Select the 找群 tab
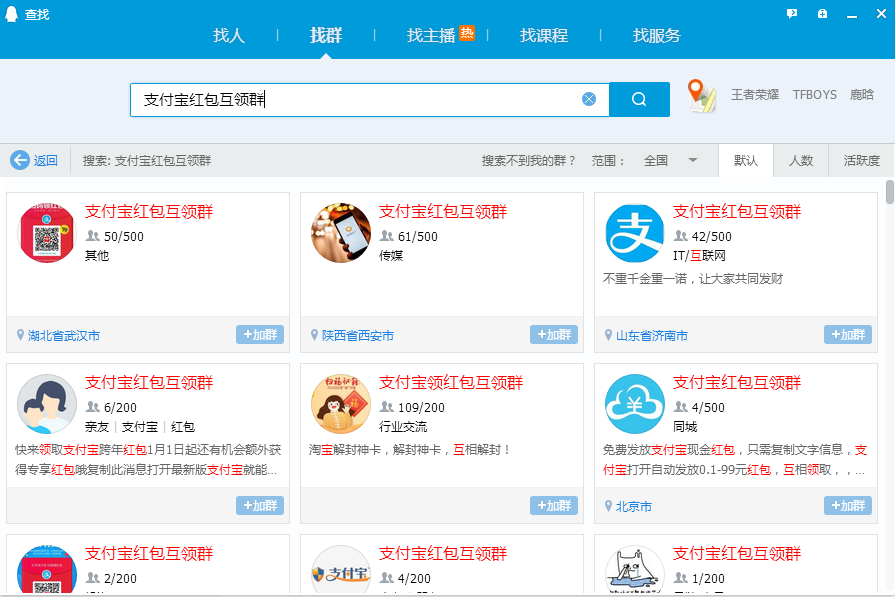Image resolution: width=895 pixels, height=597 pixels. (x=326, y=35)
